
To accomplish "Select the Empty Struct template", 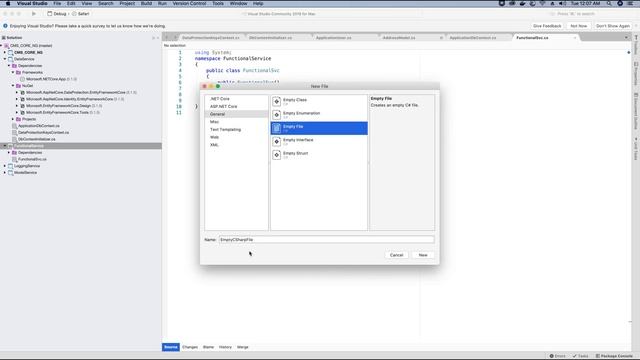I will pos(319,155).
